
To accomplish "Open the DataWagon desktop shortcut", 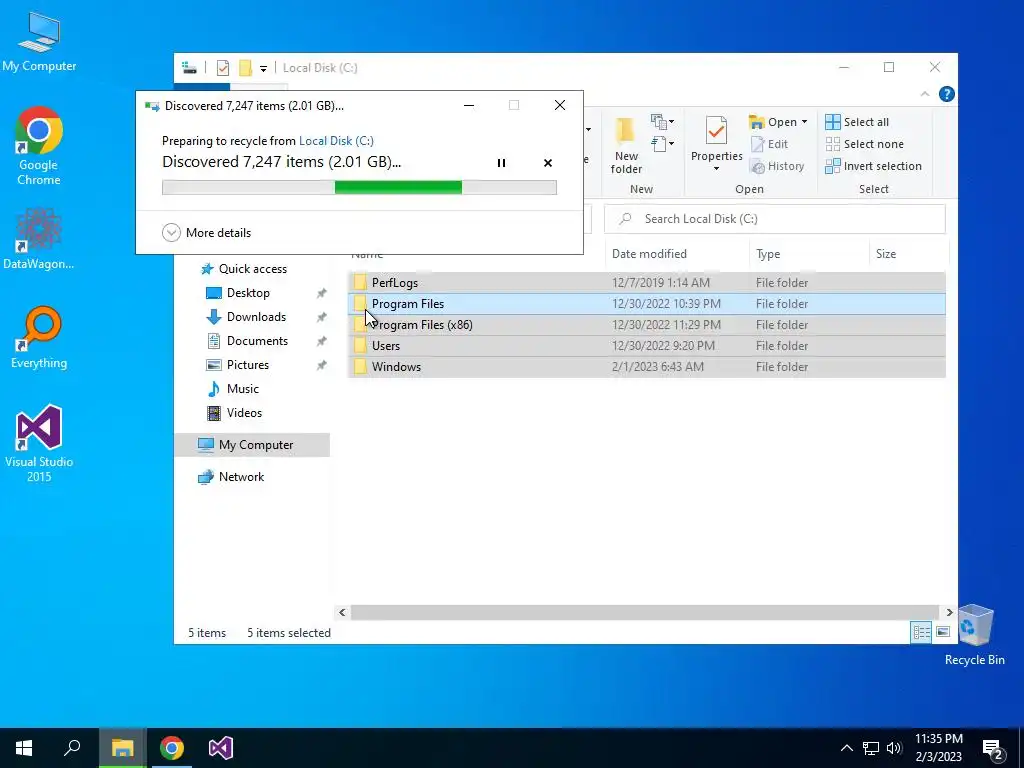I will click(x=39, y=239).
